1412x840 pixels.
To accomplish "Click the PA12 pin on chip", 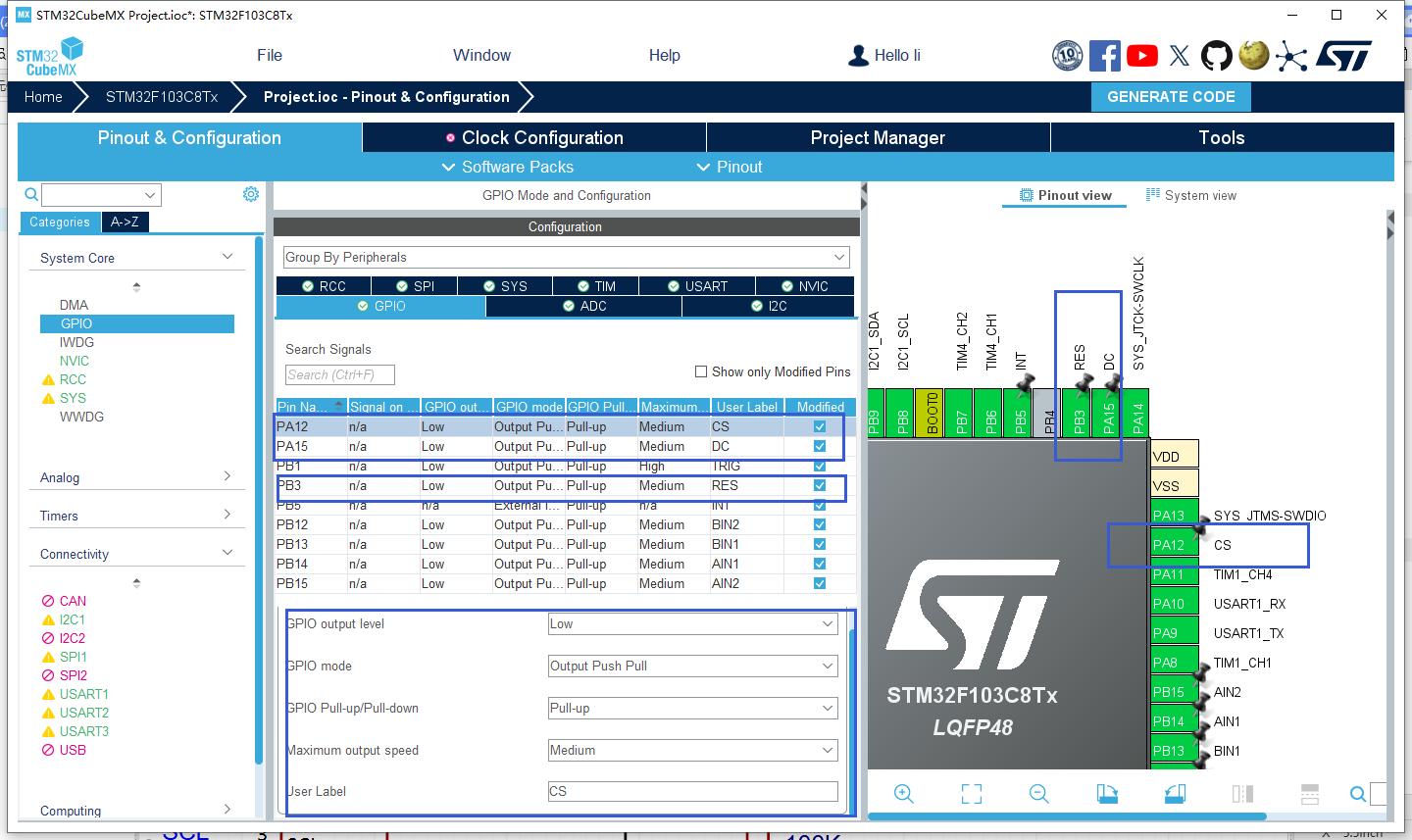I will (x=1174, y=545).
